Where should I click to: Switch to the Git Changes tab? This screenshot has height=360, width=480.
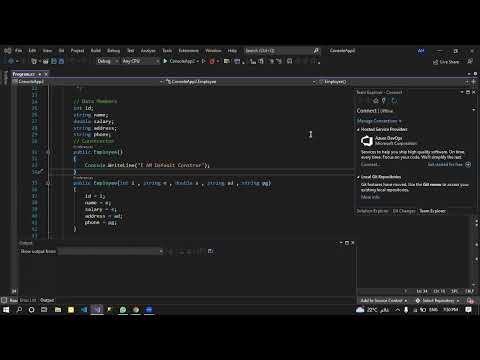click(404, 211)
